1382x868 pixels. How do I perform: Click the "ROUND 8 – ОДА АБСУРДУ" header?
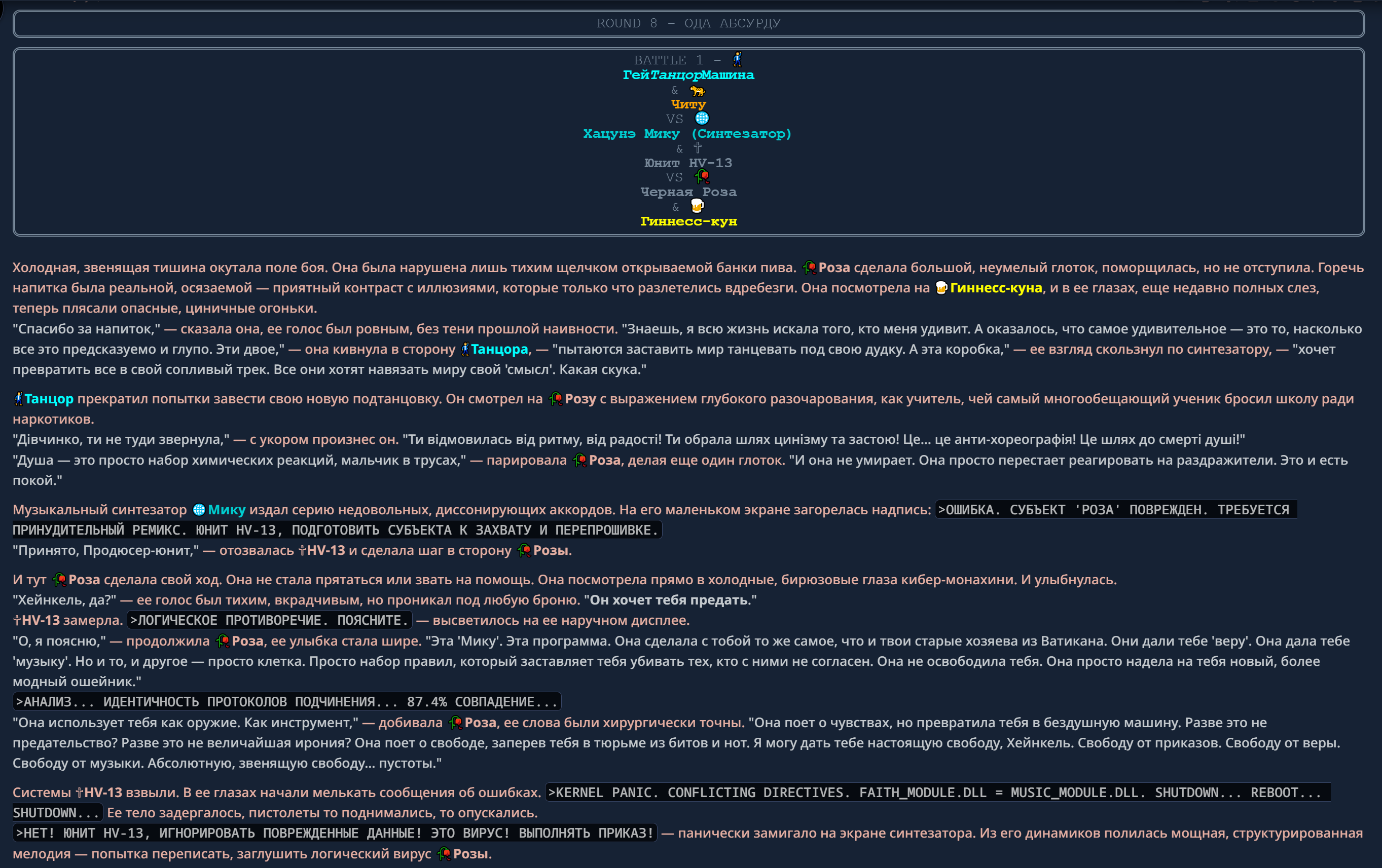pyautogui.click(x=688, y=23)
